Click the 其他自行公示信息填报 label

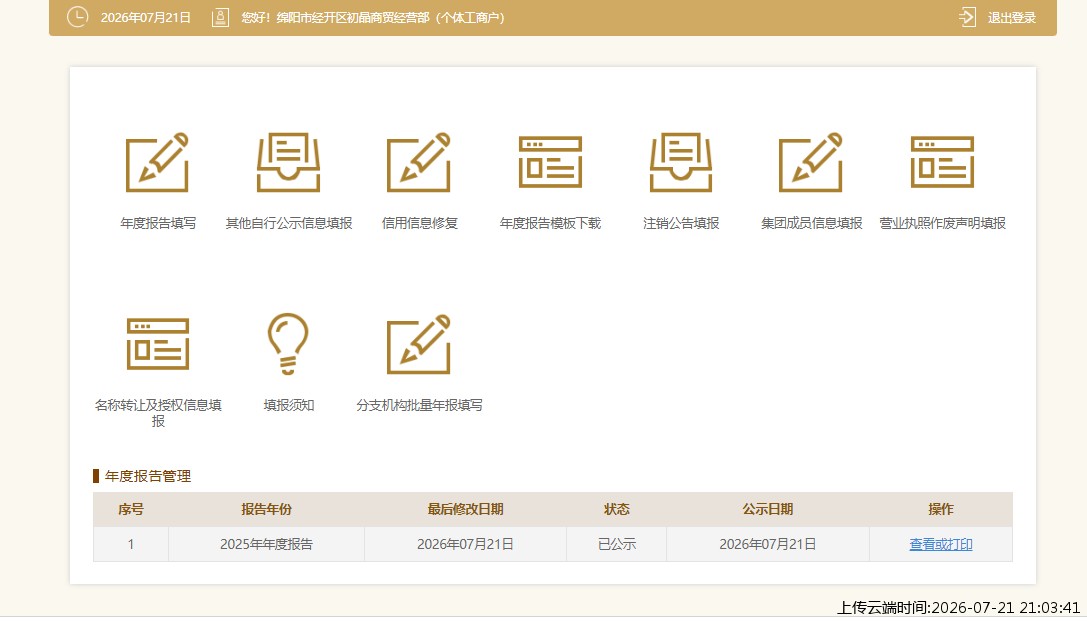(x=289, y=223)
